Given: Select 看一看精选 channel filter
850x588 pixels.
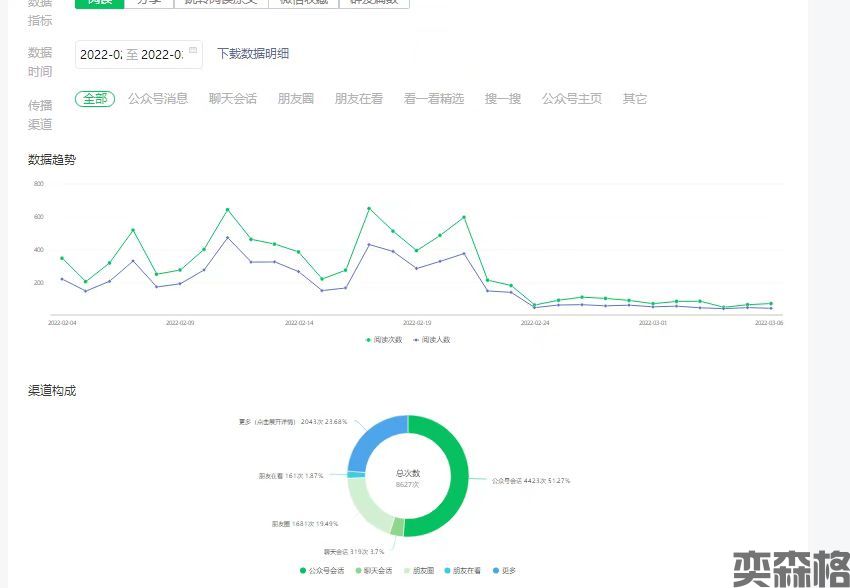Looking at the screenshot, I should (x=434, y=98).
